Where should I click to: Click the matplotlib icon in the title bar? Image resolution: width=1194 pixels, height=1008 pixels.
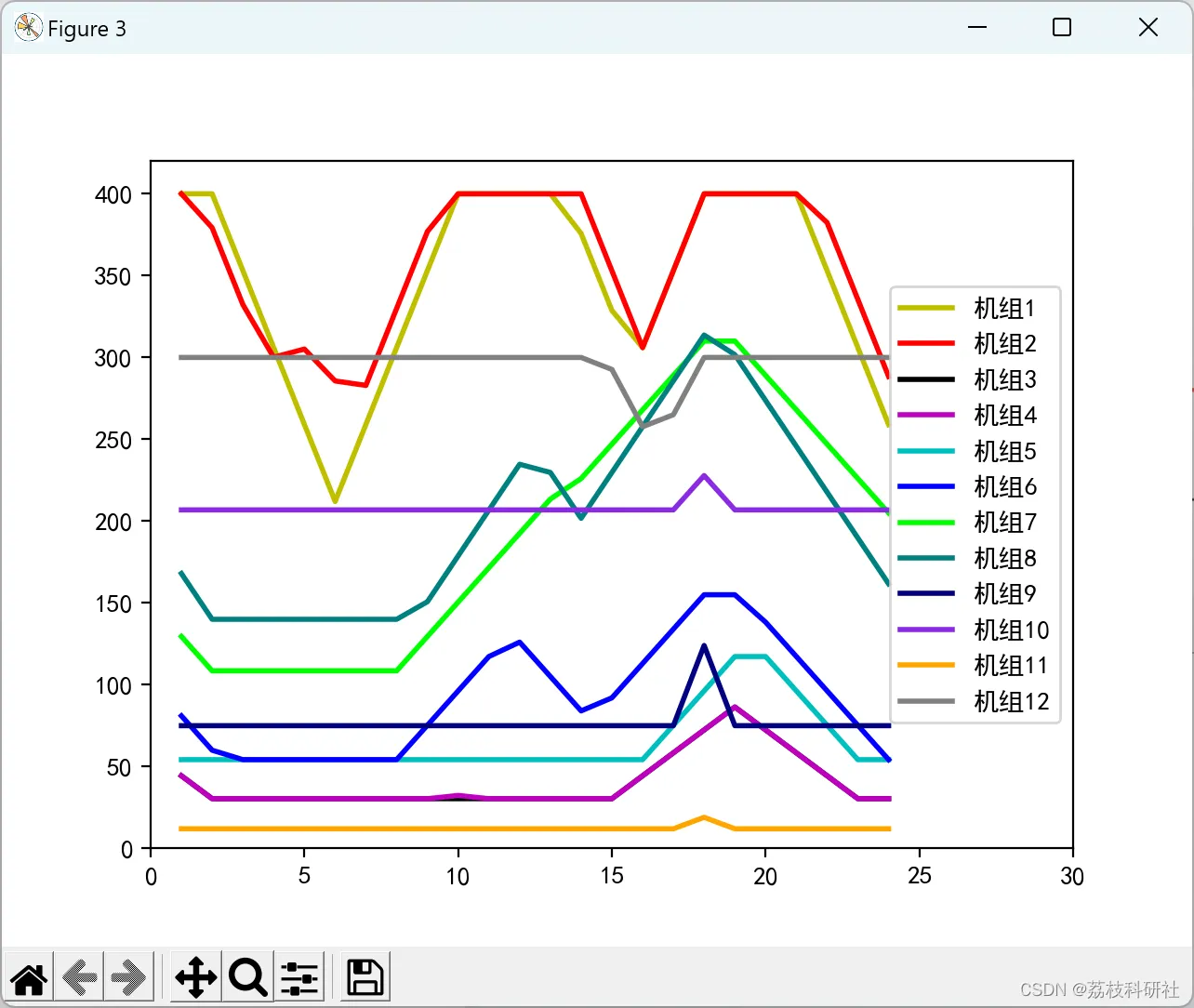(x=28, y=28)
